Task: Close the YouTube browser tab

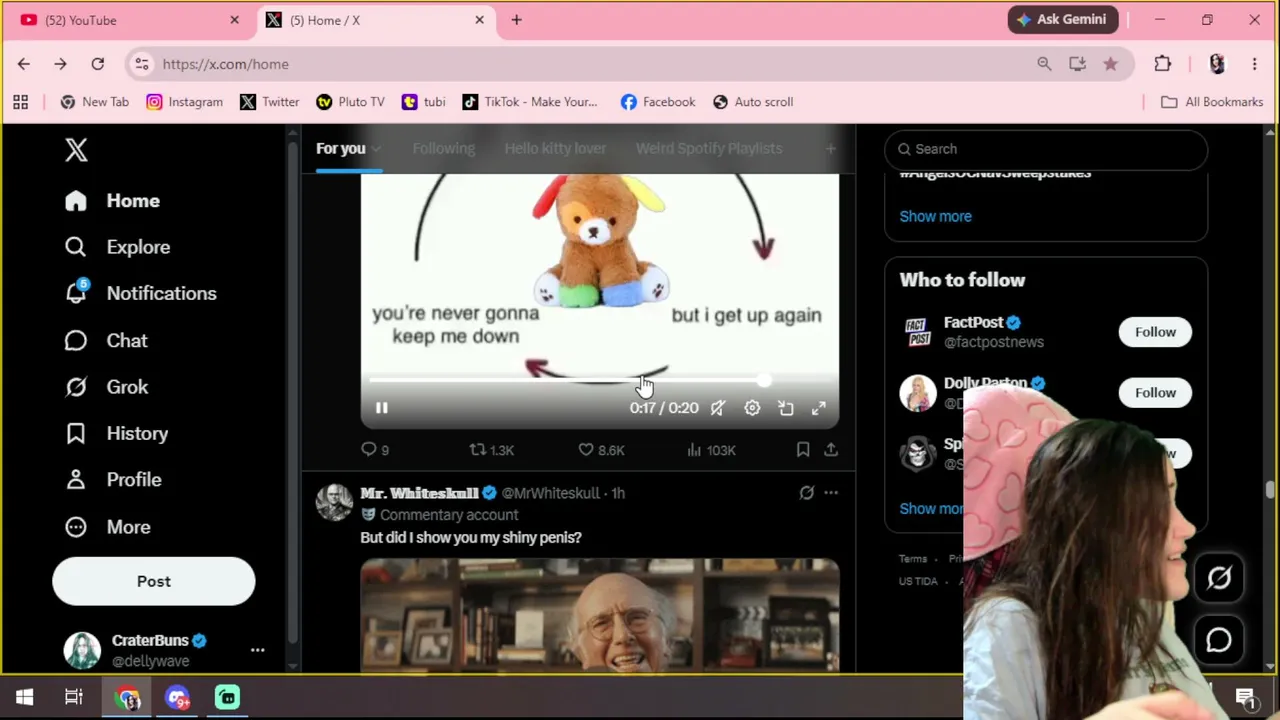Action: pos(234,20)
